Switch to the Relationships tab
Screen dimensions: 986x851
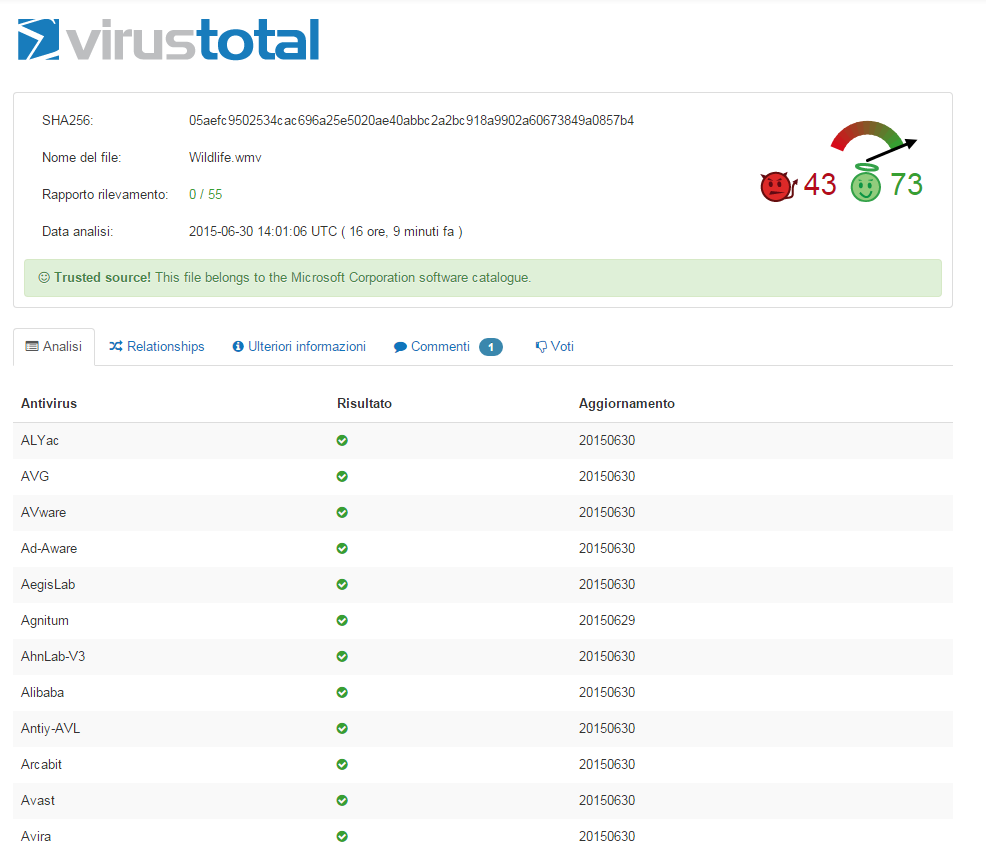click(157, 347)
